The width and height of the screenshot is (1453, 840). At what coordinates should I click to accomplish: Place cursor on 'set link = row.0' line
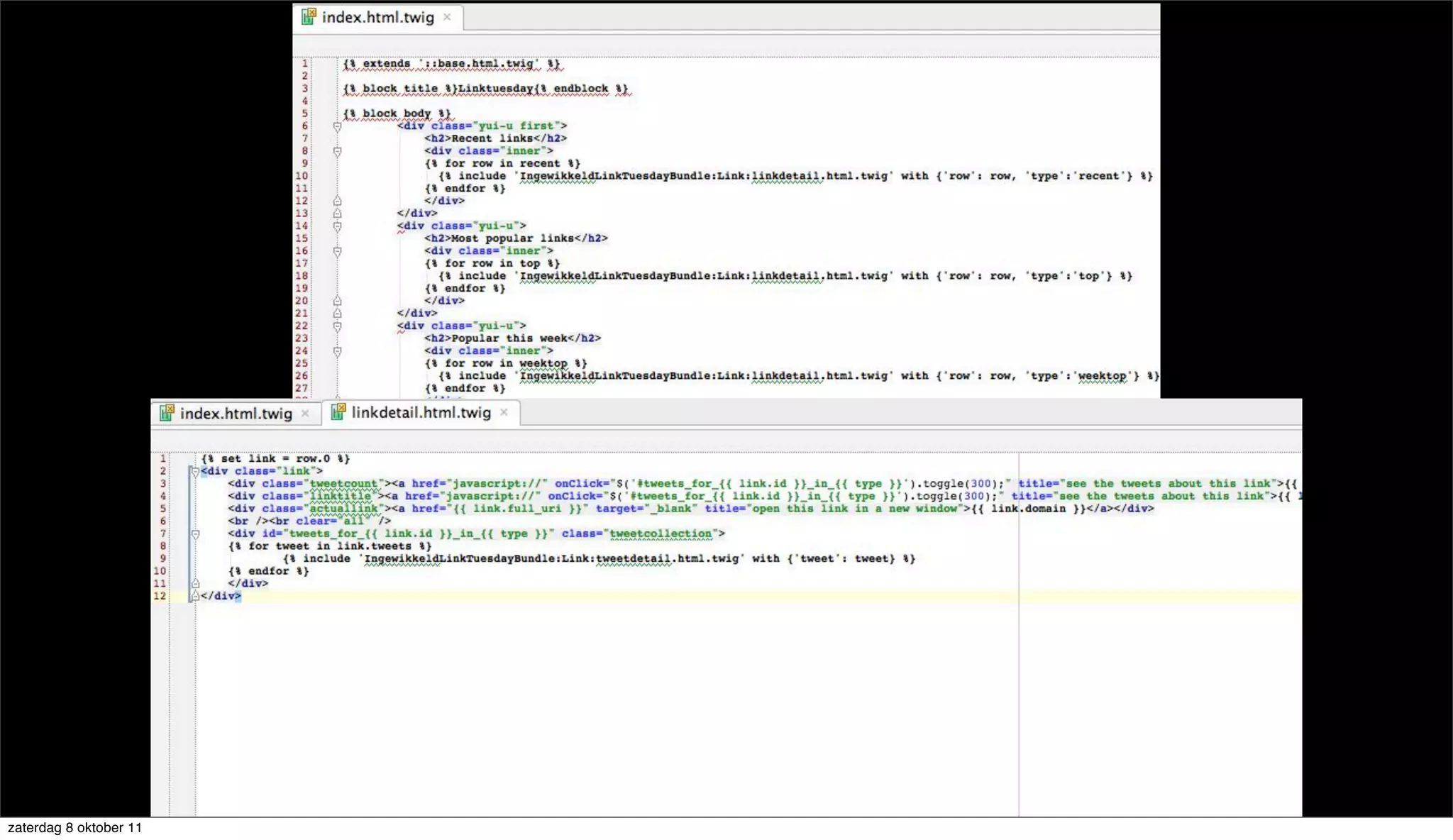275,459
